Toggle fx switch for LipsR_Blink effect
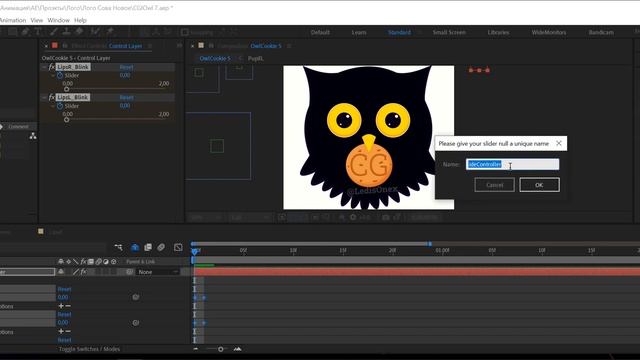Image resolution: width=640 pixels, height=360 pixels. click(x=52, y=67)
